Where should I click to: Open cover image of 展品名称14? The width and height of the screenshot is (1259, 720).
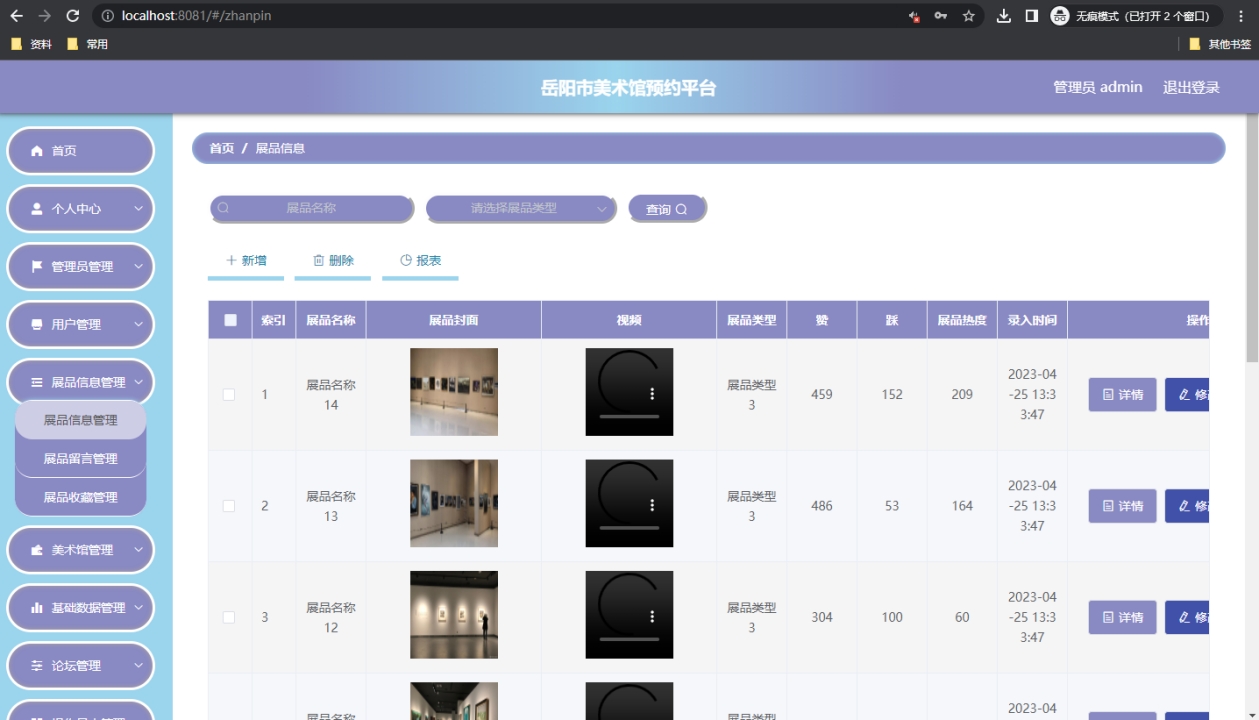point(454,392)
